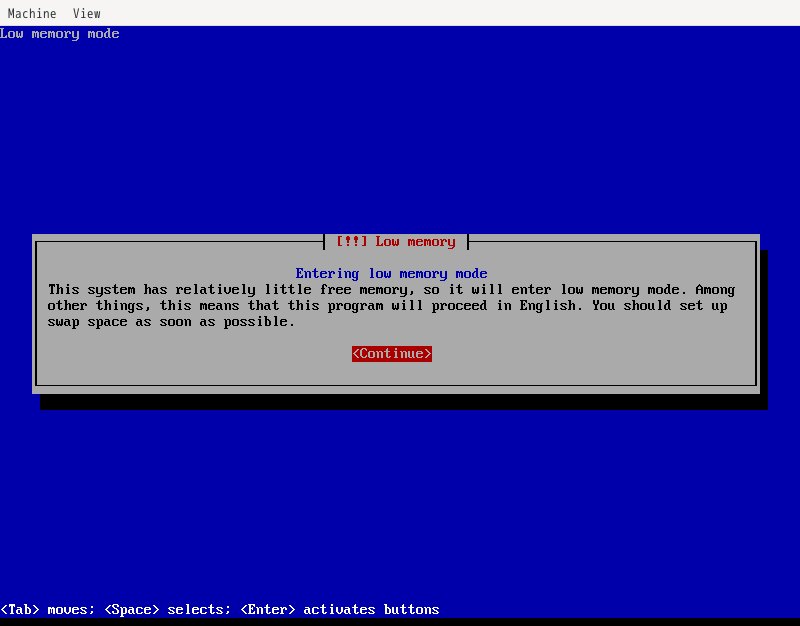
Task: Click the "[!!]" priority marker in dialog title
Action: (352, 242)
